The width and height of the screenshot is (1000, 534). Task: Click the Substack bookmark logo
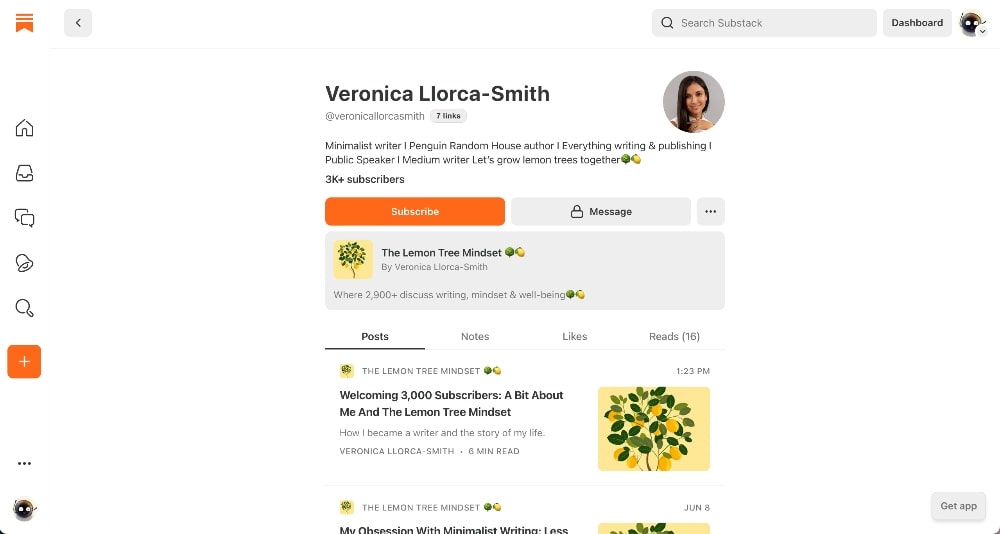tap(25, 22)
